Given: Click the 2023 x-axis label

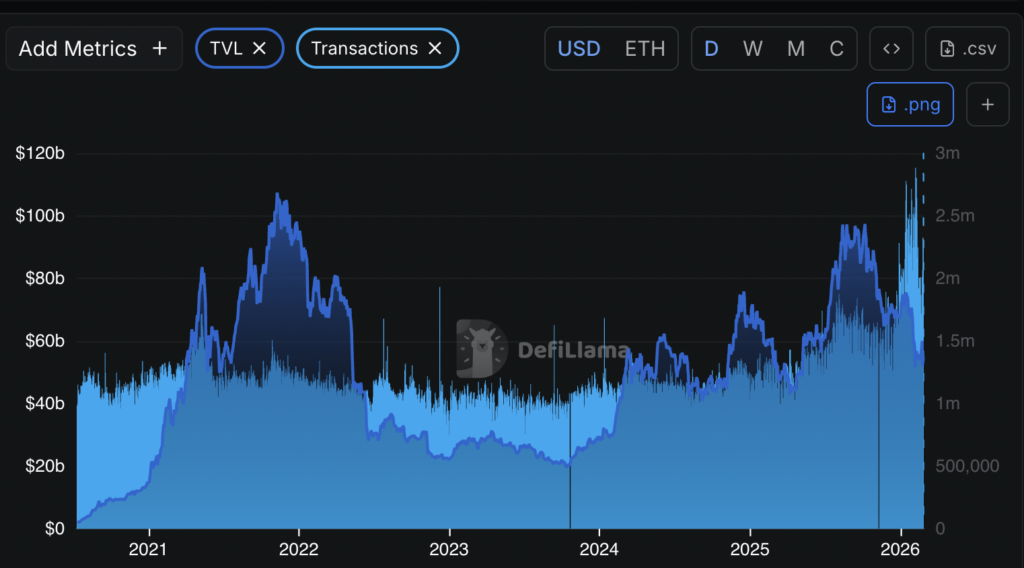Looking at the screenshot, I should click(x=449, y=549).
